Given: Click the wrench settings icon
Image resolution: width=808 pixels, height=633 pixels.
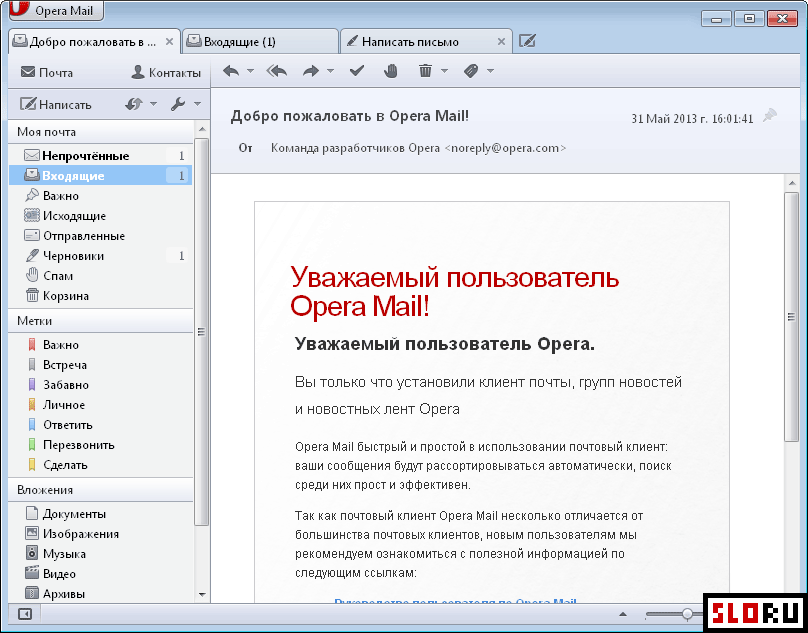Looking at the screenshot, I should click(x=178, y=105).
